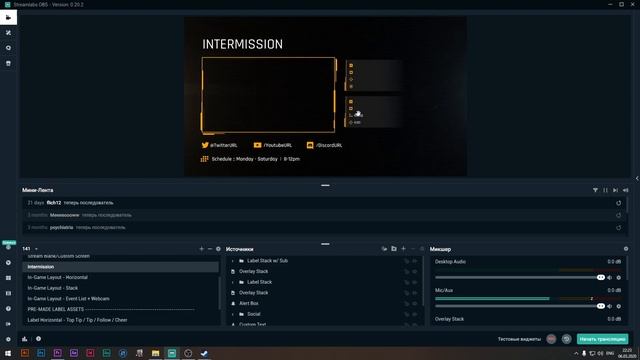Toggle visibility of first Overlay Stack source
Viewport: 640px width, 360px height.
tap(415, 271)
